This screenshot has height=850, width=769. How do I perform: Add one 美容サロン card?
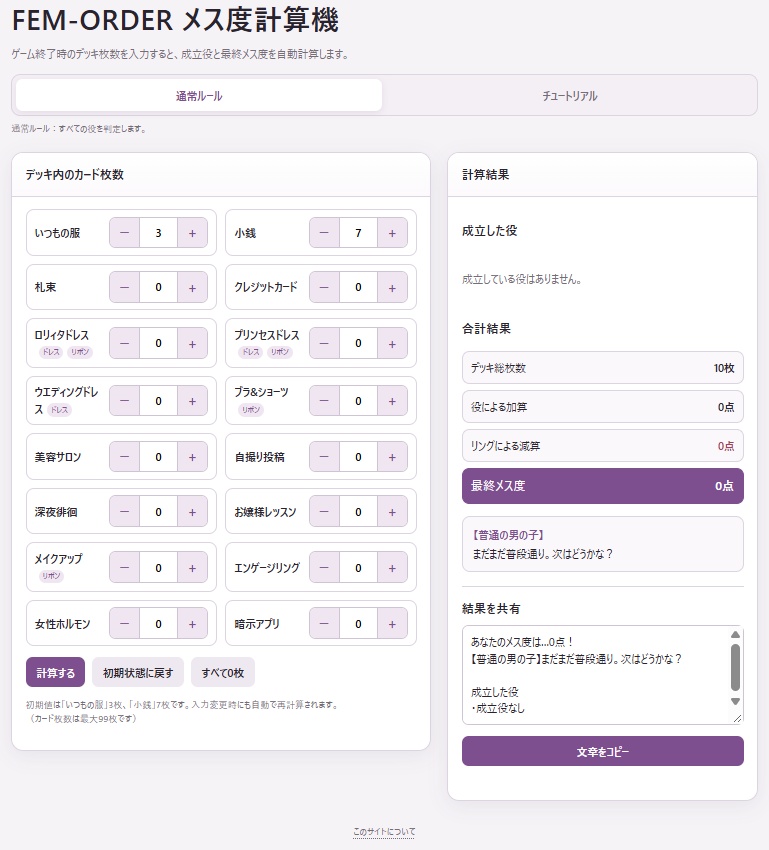[x=192, y=457]
